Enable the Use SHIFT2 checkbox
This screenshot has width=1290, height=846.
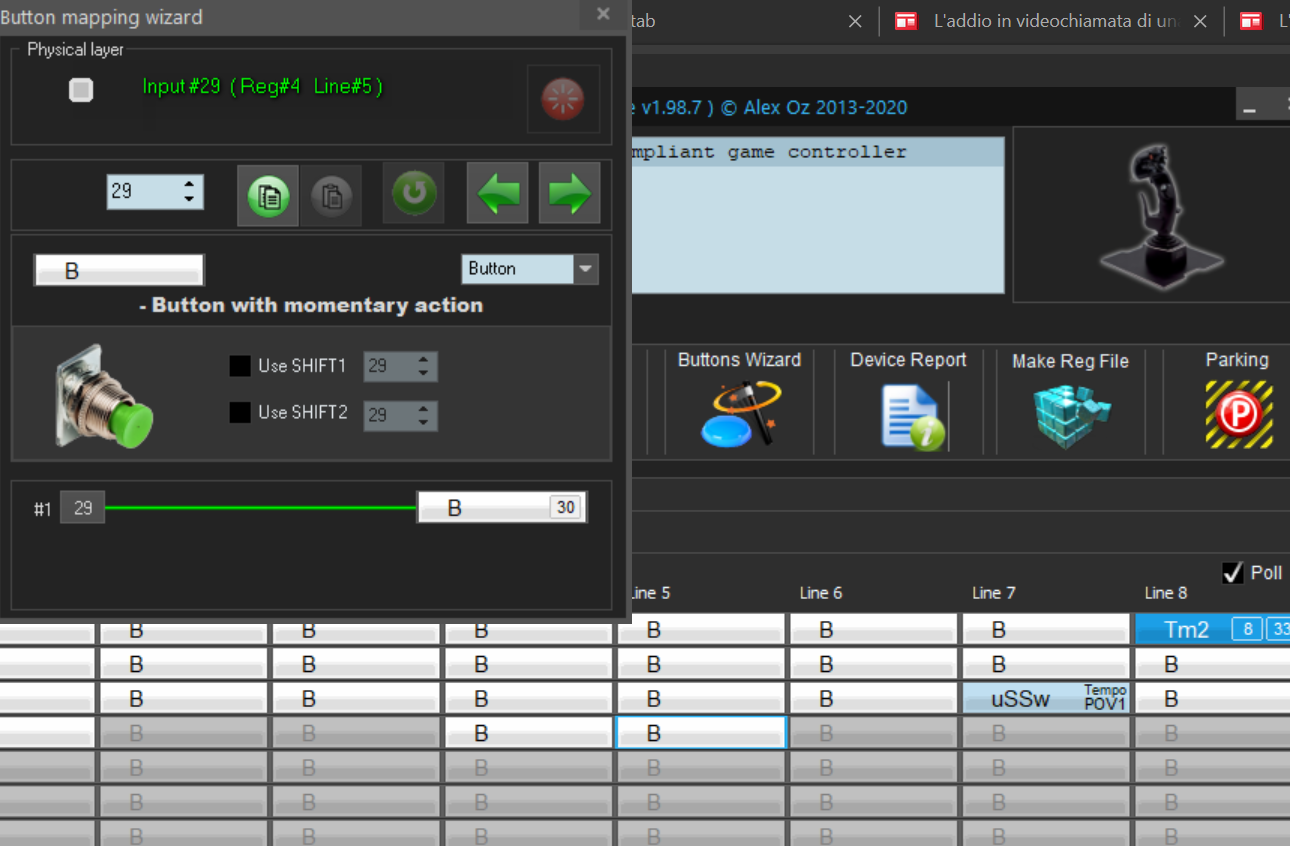tap(240, 412)
